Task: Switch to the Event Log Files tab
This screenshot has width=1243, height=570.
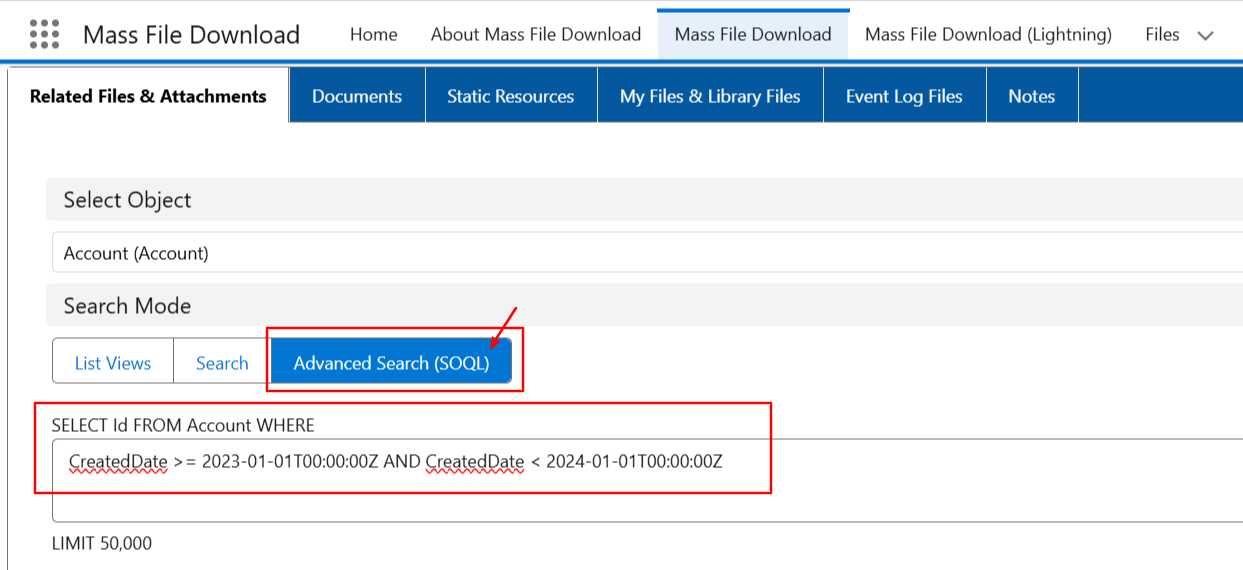Action: 904,96
